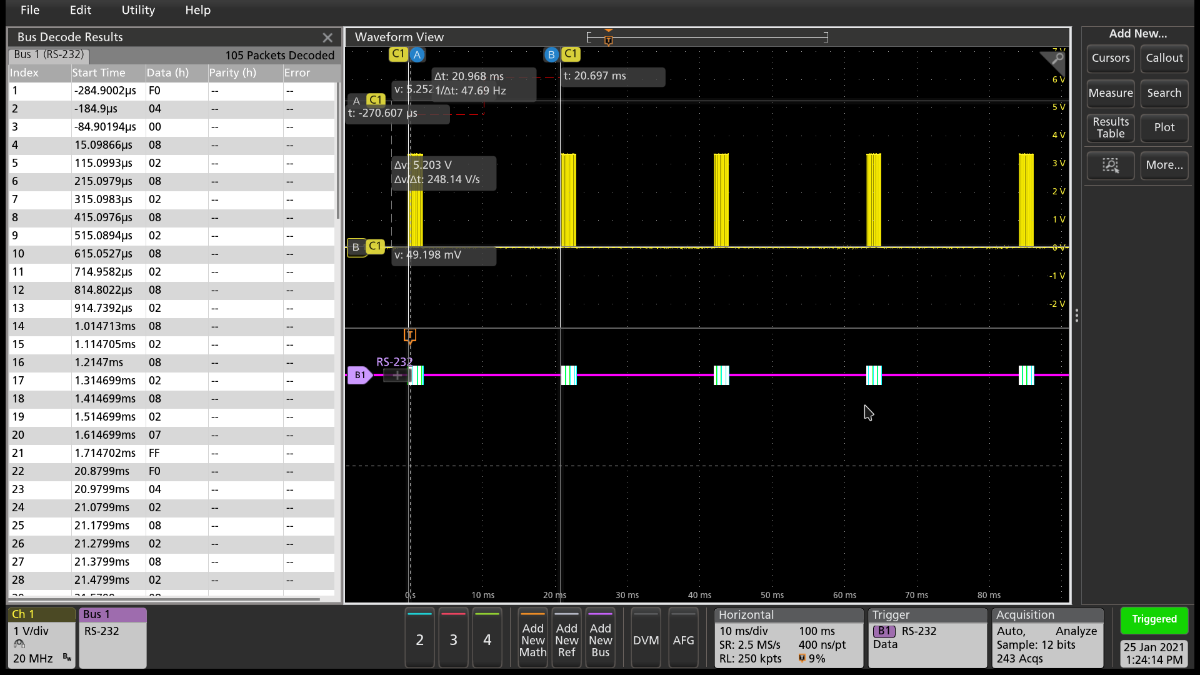Viewport: 1200px width, 675px height.
Task: Click the orange trigger position marker
Action: [409, 335]
